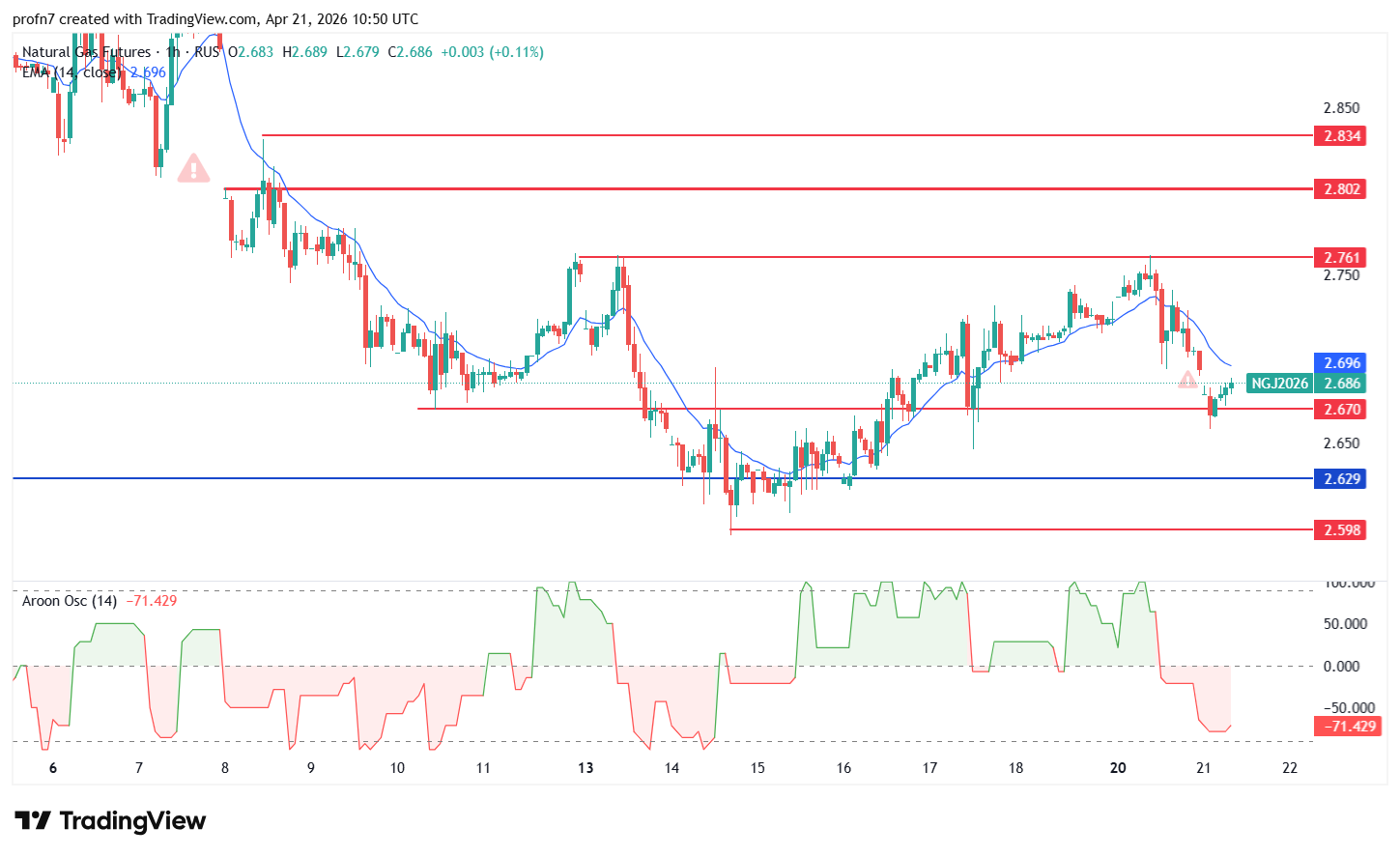This screenshot has height=857, width=1400.
Task: Select the red horizontal line at 2.598
Action: click(1021, 529)
